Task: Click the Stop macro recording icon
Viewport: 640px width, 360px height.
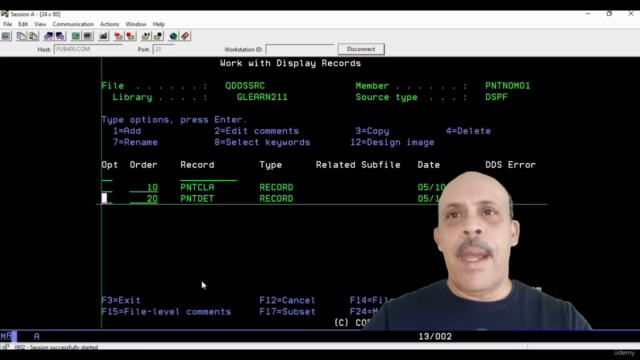Action: (131, 36)
